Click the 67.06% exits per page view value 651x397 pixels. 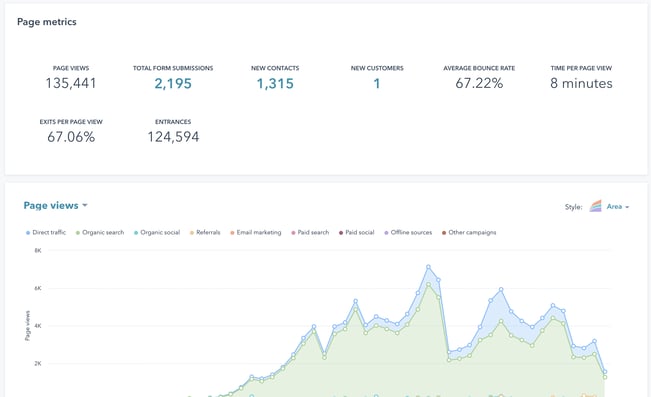click(x=71, y=137)
